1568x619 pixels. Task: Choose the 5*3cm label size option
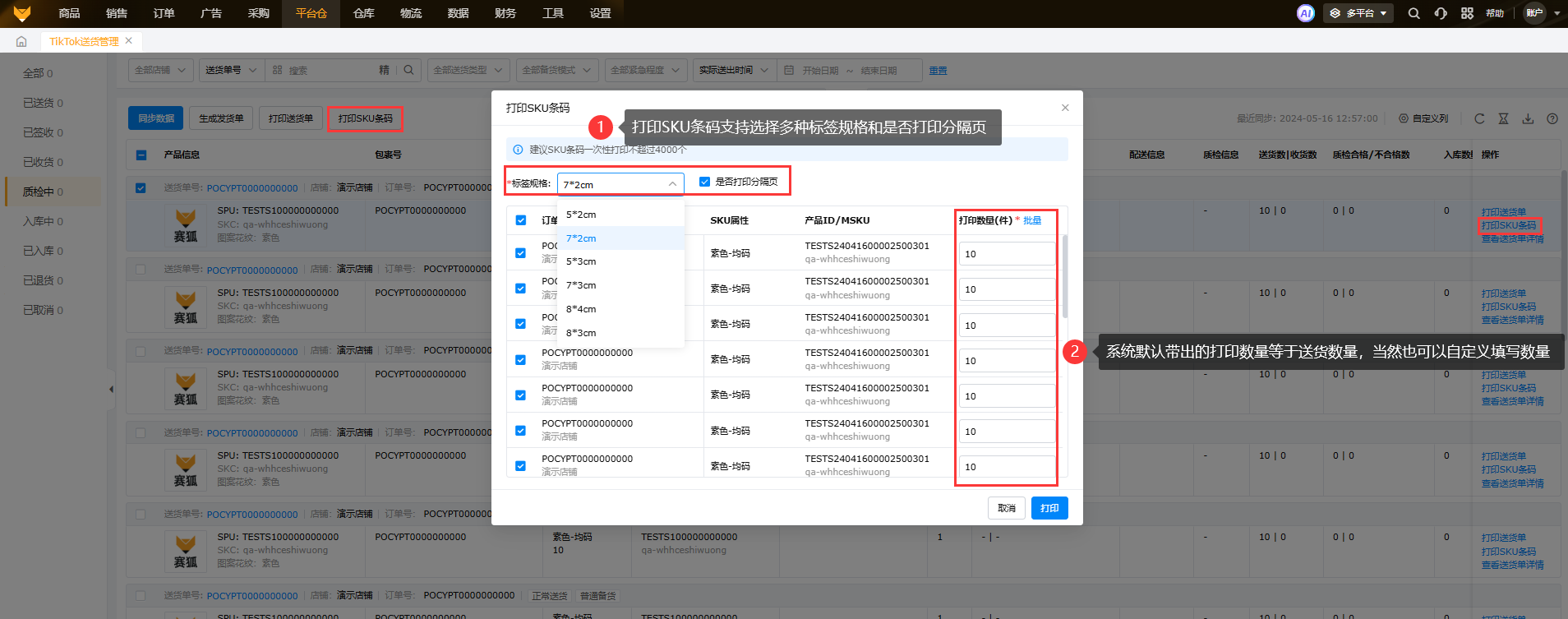(x=620, y=261)
